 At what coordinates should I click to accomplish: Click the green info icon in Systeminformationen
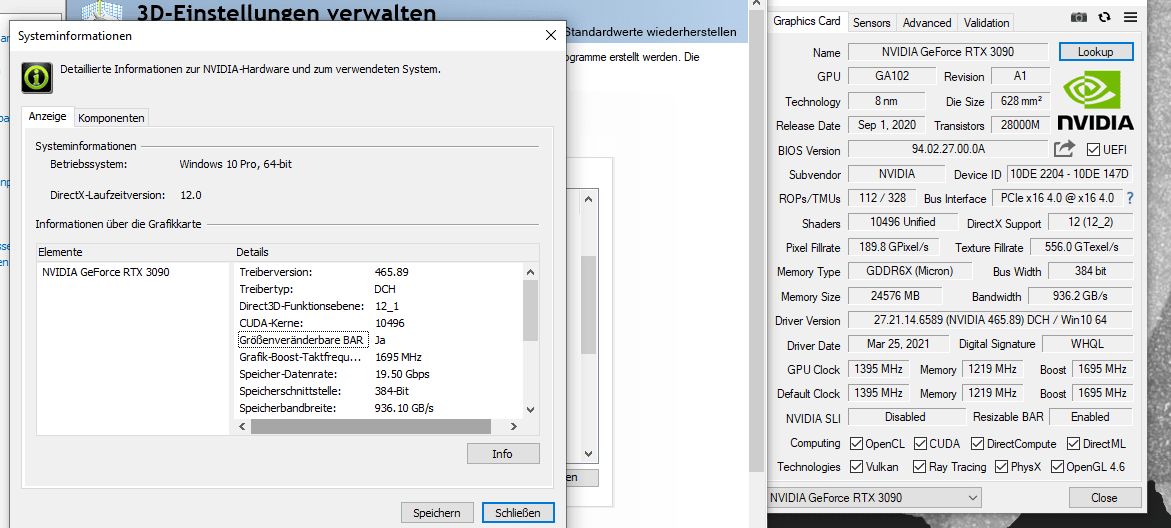[x=37, y=76]
